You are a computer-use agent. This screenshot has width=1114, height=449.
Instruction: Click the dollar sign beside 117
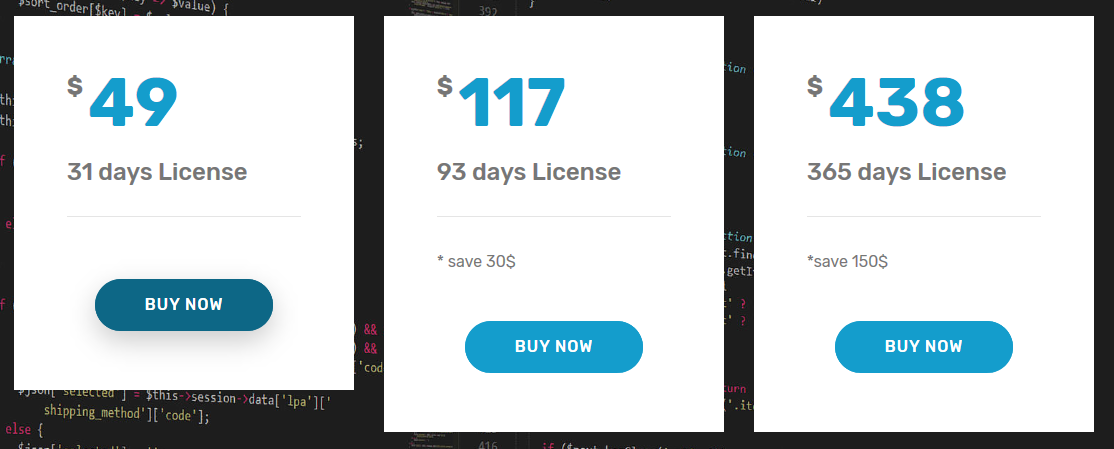coord(445,87)
